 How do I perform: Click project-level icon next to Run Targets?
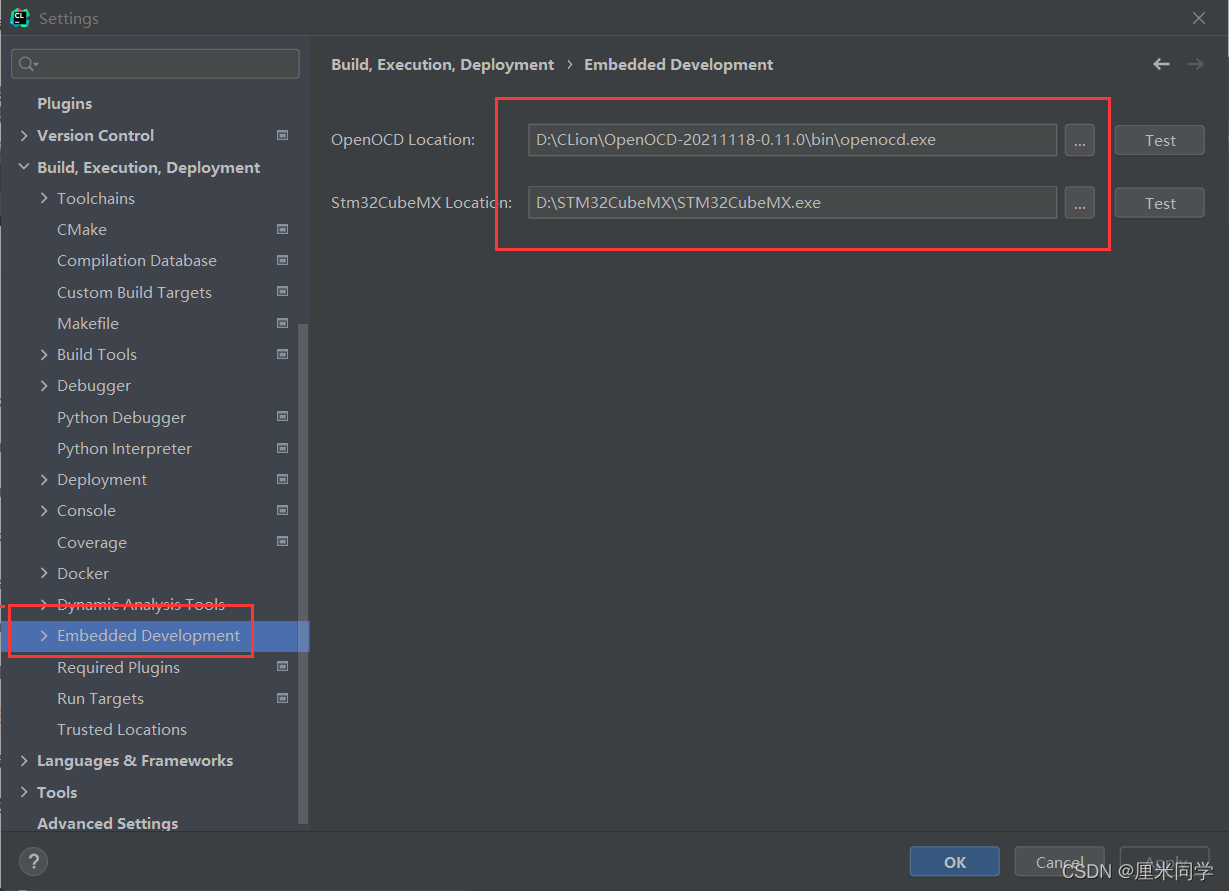tap(282, 699)
